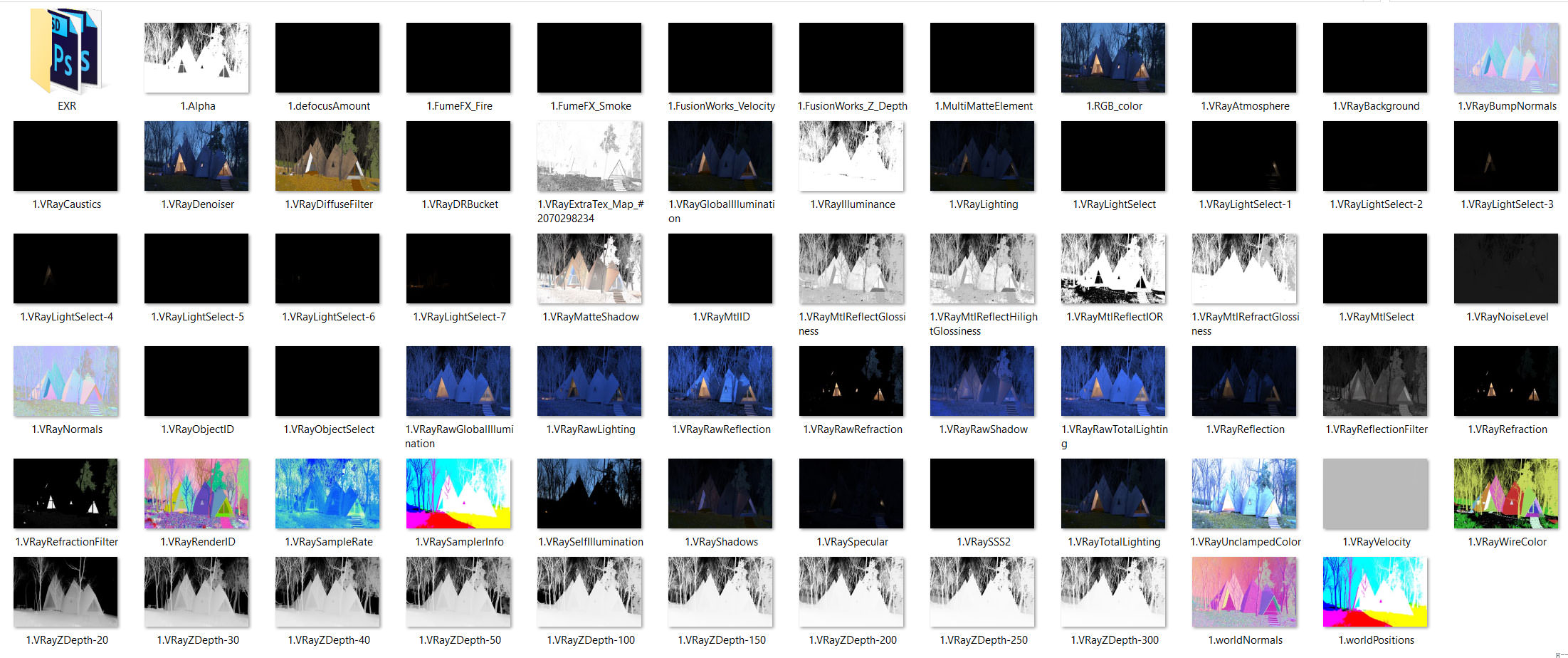This screenshot has height=658, width=1568.
Task: Select the 1.VRayRawGlobalIllumination thumbnail
Action: (x=458, y=381)
